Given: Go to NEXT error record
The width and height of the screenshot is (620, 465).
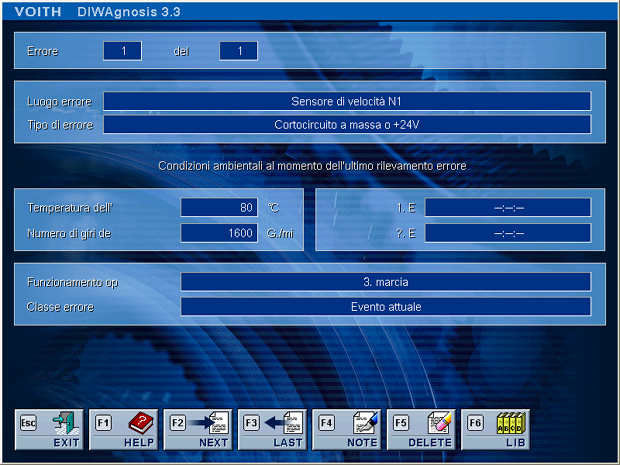Looking at the screenshot, I should click(198, 430).
